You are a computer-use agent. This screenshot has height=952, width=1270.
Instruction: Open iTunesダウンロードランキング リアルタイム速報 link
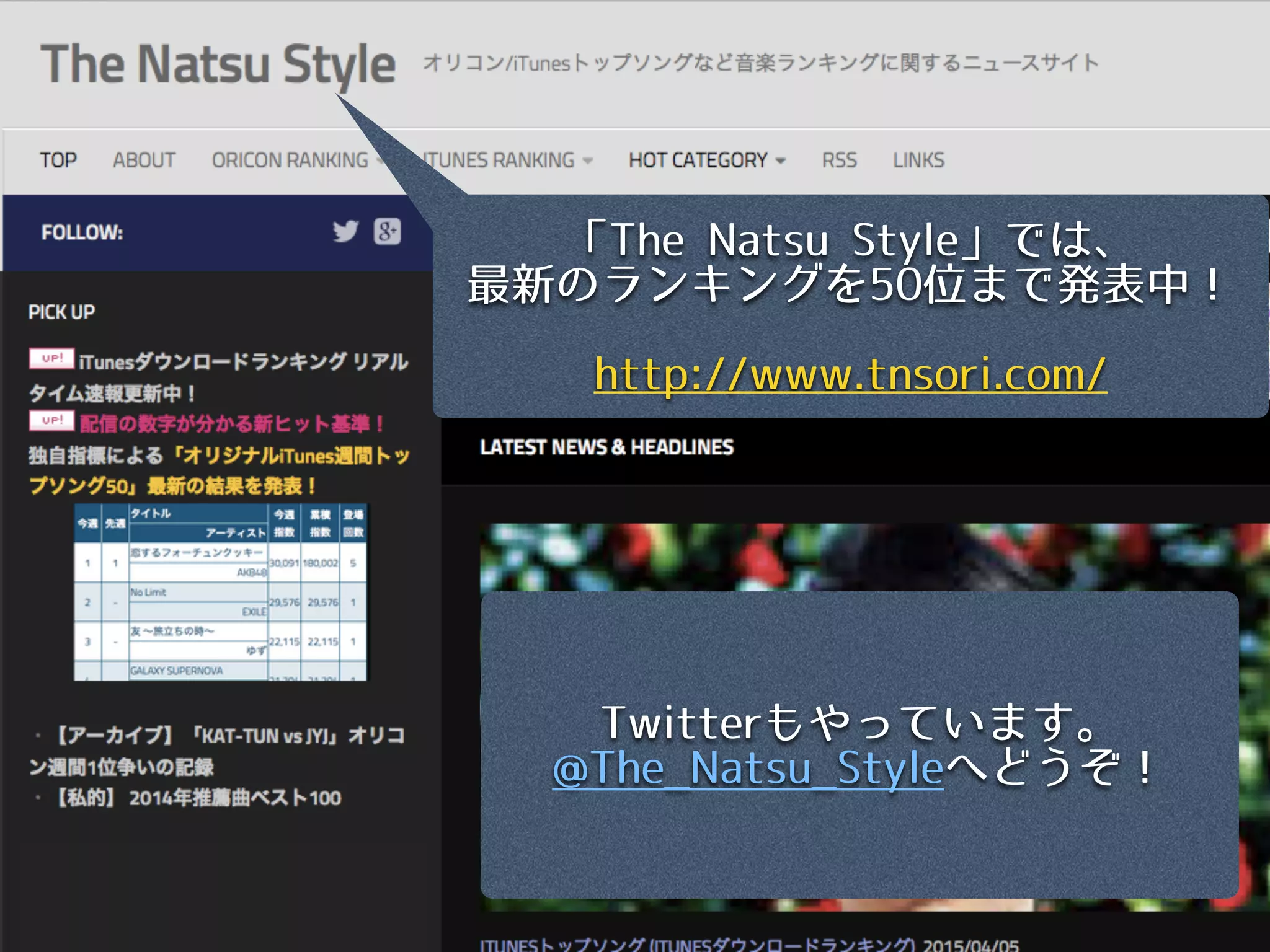point(218,377)
